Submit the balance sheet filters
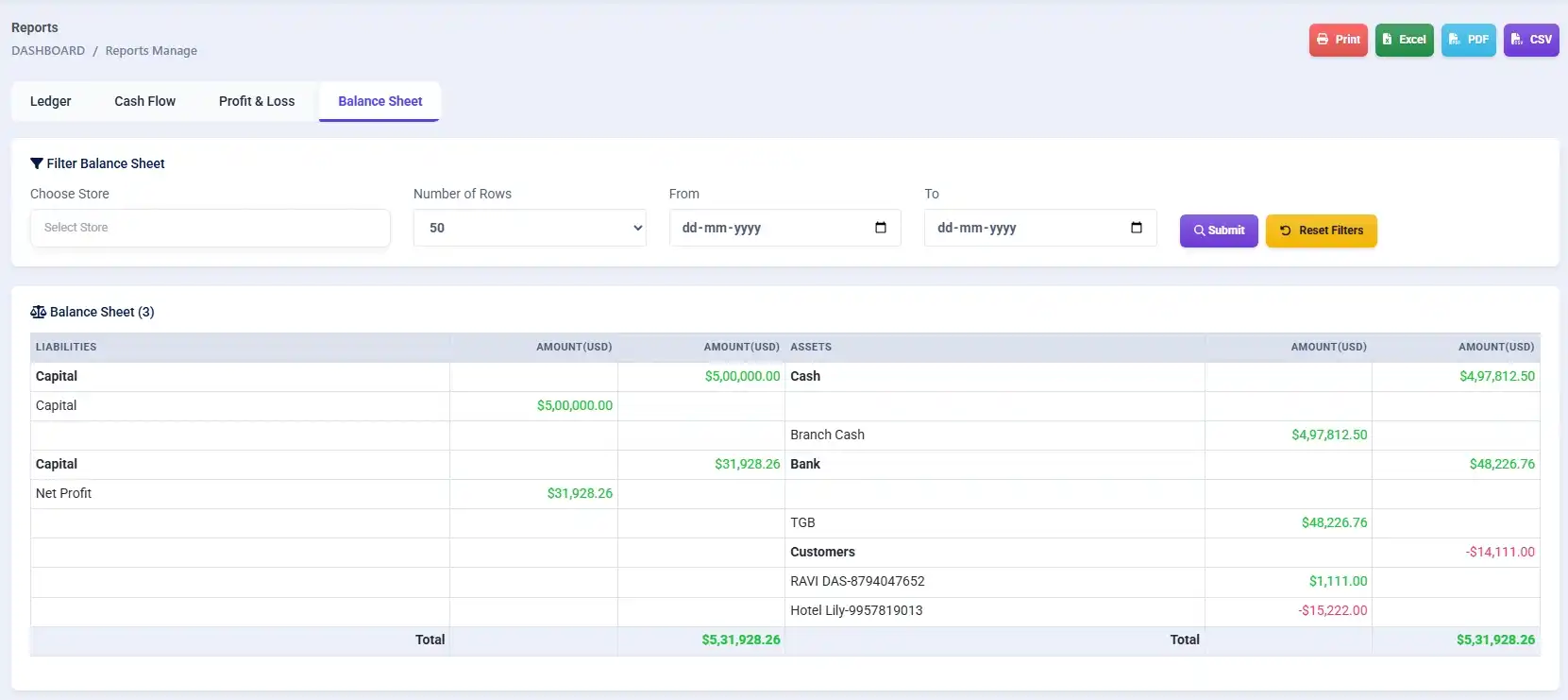This screenshot has height=700, width=1568. click(x=1218, y=230)
